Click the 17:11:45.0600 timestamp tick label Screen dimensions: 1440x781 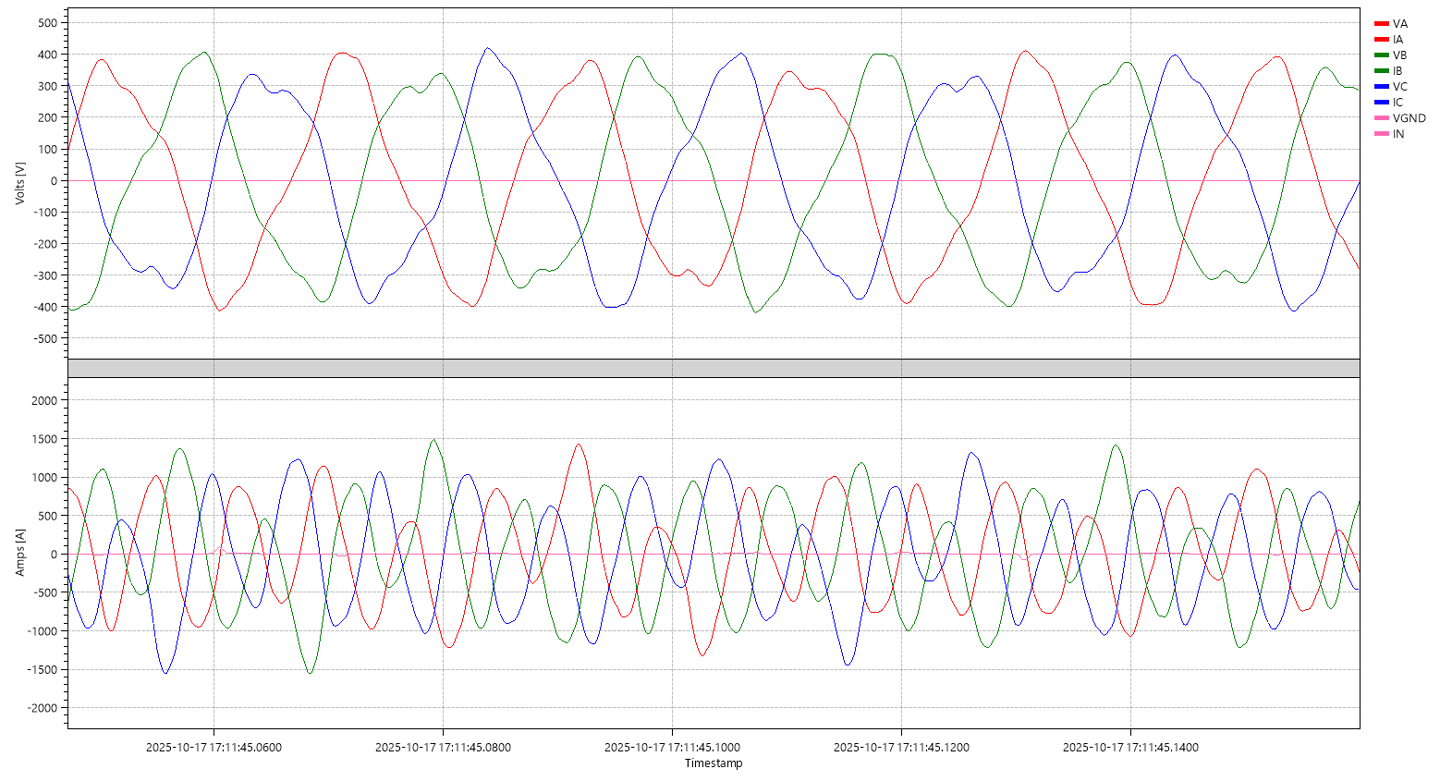tap(213, 747)
